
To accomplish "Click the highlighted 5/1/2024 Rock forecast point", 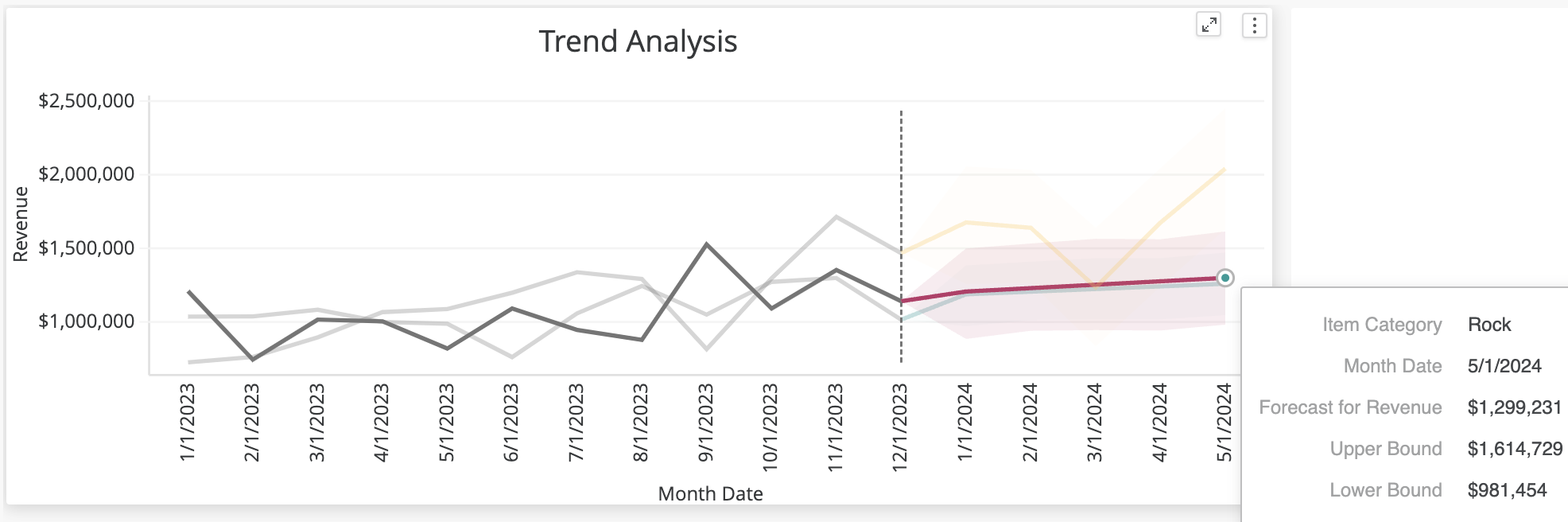I will 1225,278.
